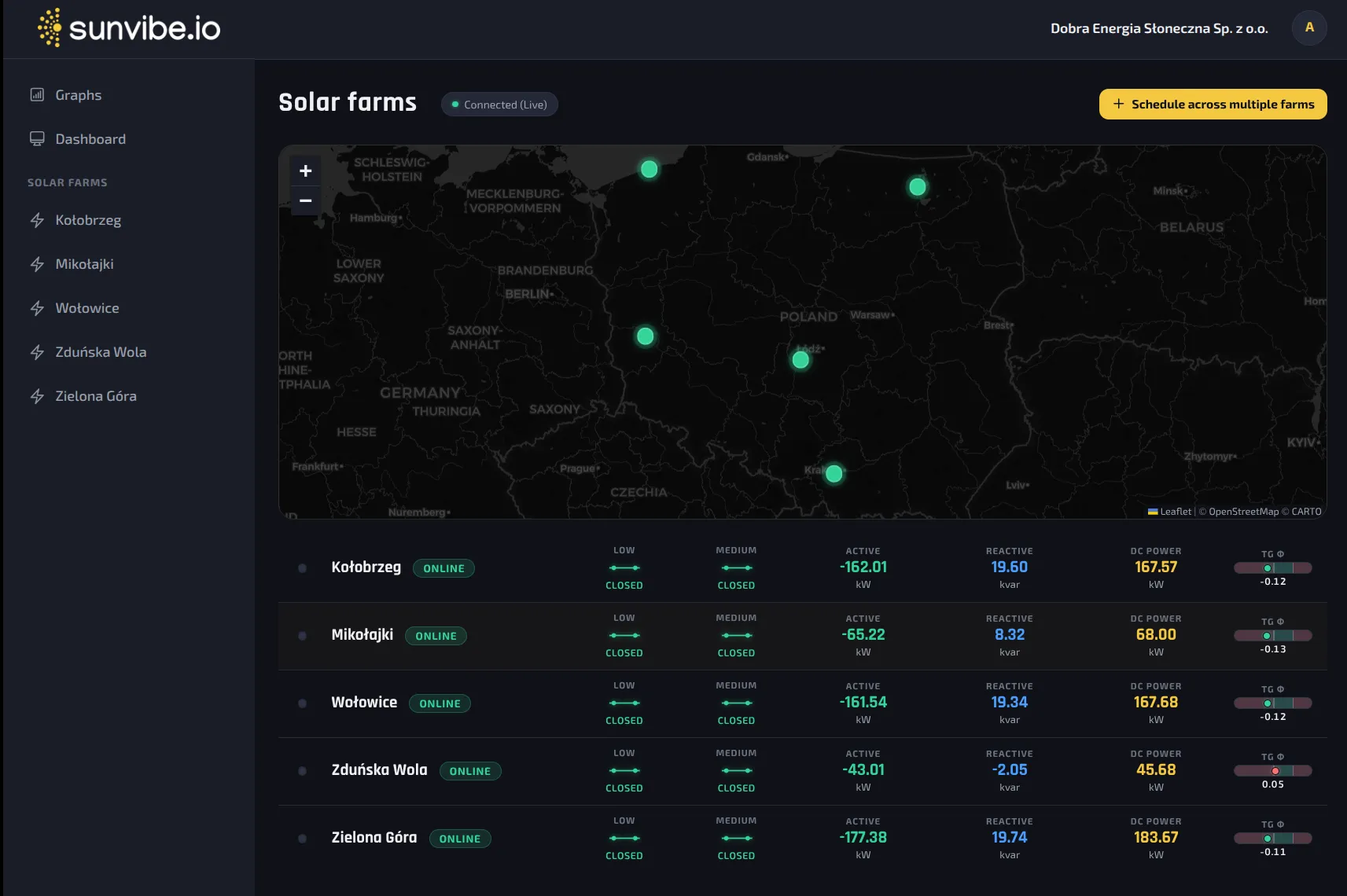Click Zduńska Wola TG Φ slider indicator

click(x=1275, y=771)
